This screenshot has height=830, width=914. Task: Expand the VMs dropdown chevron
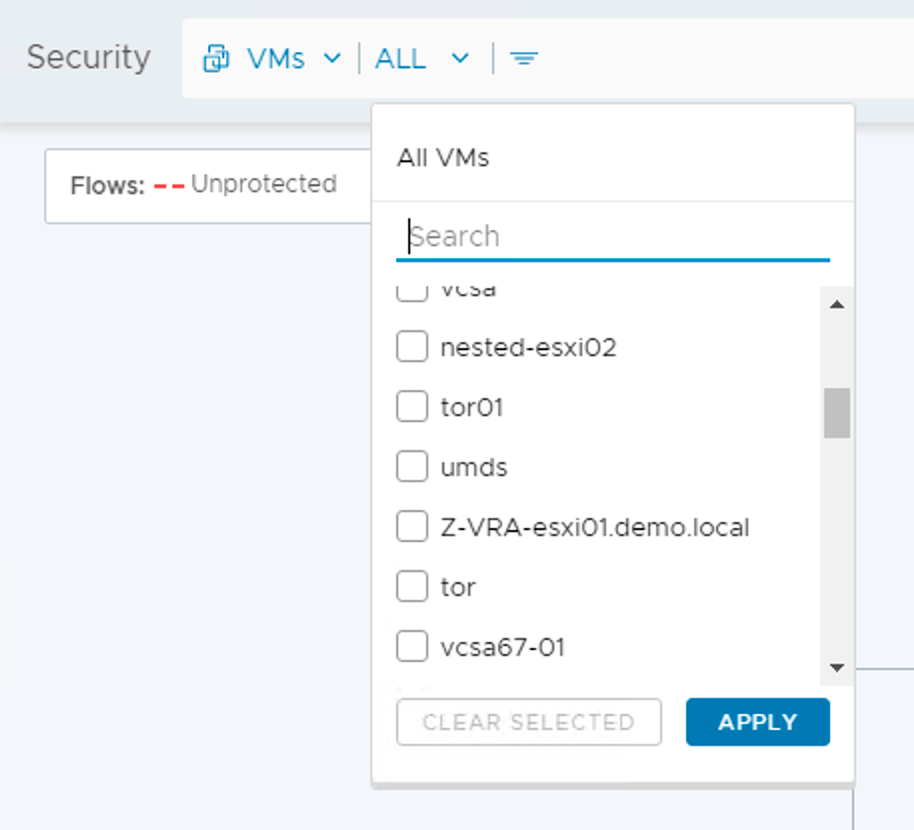tap(332, 59)
